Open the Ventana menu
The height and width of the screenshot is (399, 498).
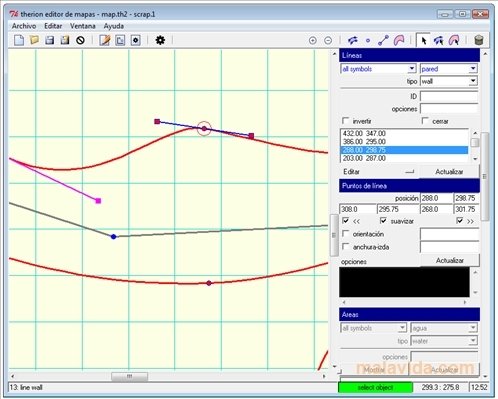point(83,26)
